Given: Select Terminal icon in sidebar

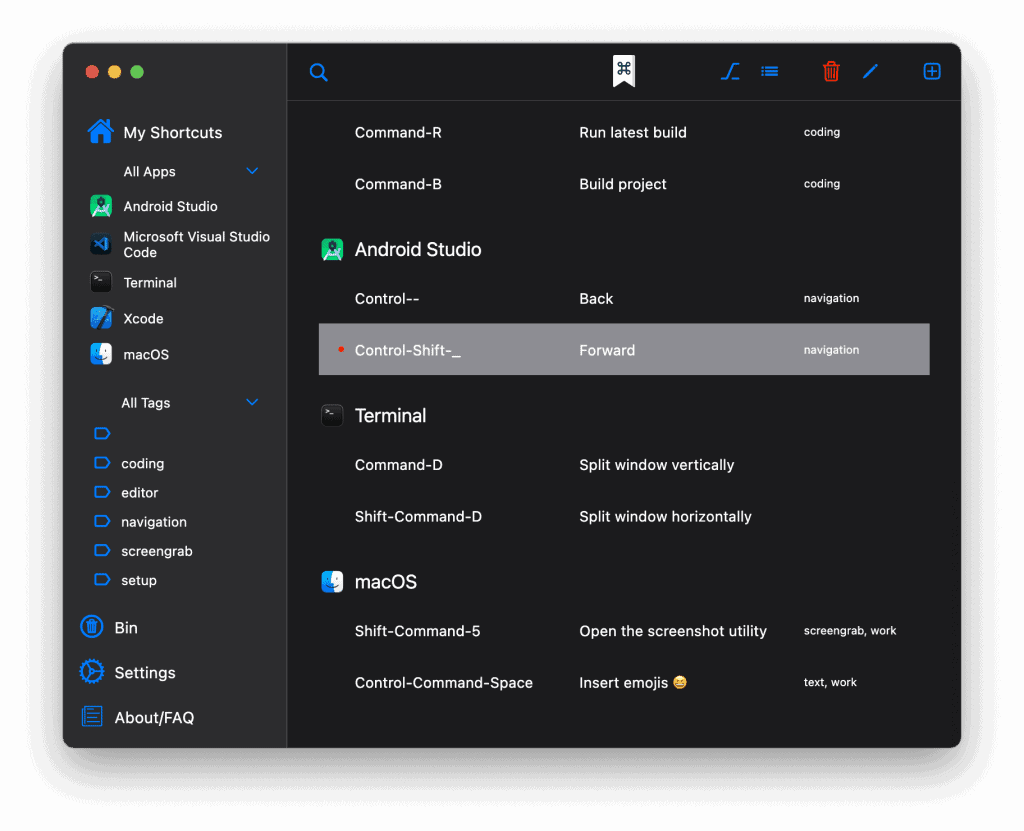Looking at the screenshot, I should click(x=101, y=282).
